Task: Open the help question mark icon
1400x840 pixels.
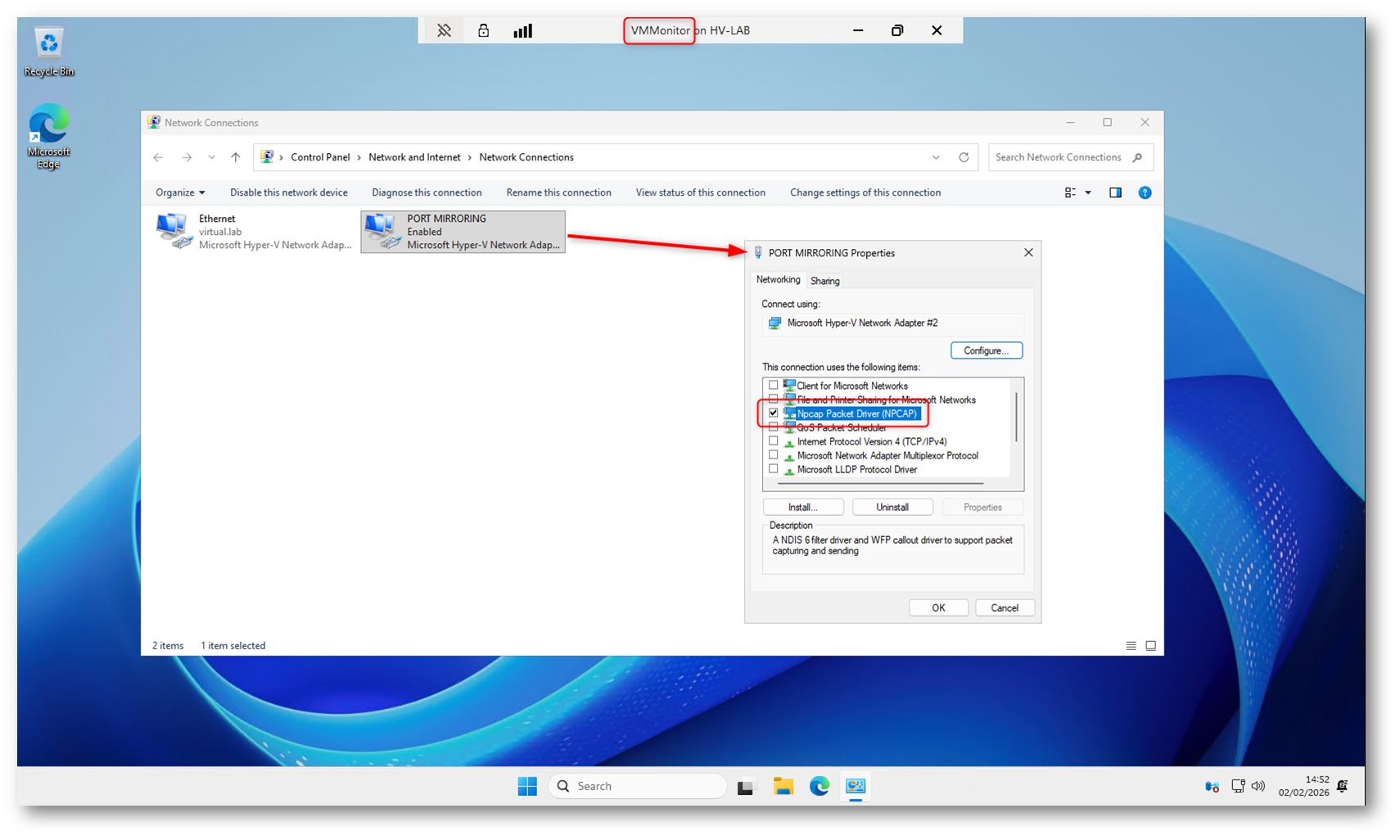Action: [1145, 192]
